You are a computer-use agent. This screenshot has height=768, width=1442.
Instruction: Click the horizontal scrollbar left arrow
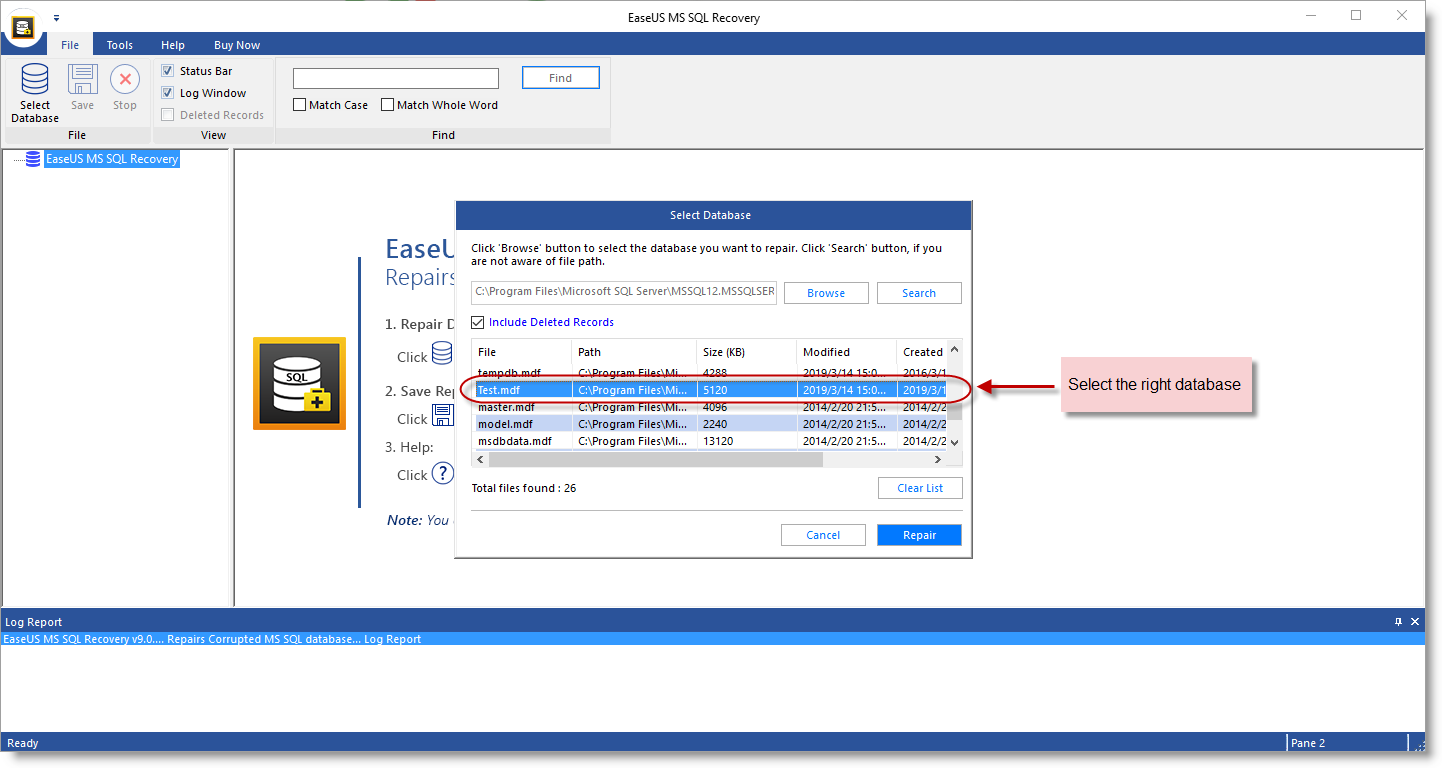(480, 460)
